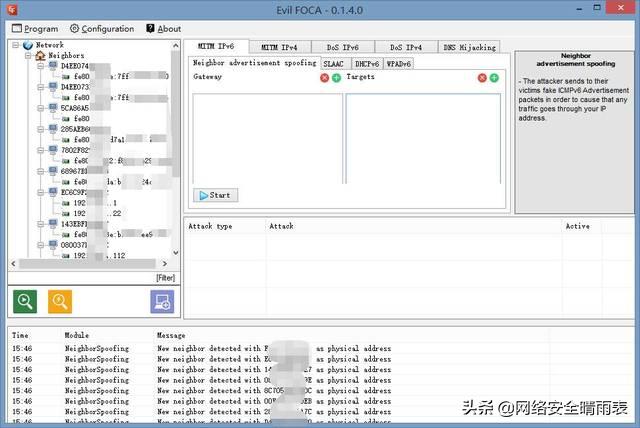Screen dimensions: 640x428
Task: Select computer icon of EC6C9F node
Action: (53, 192)
